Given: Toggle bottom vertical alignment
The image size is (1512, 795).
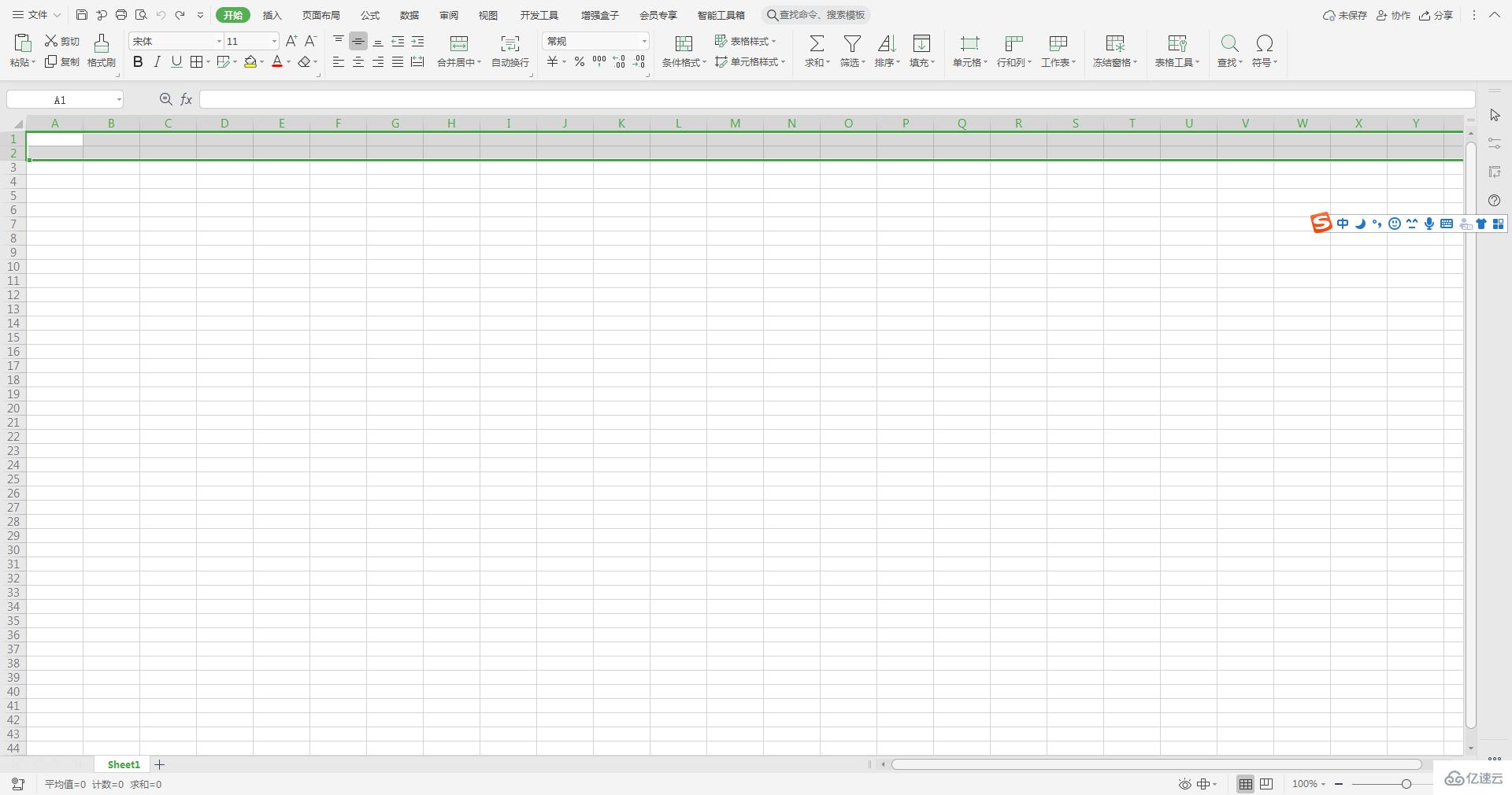Looking at the screenshot, I should [x=378, y=41].
